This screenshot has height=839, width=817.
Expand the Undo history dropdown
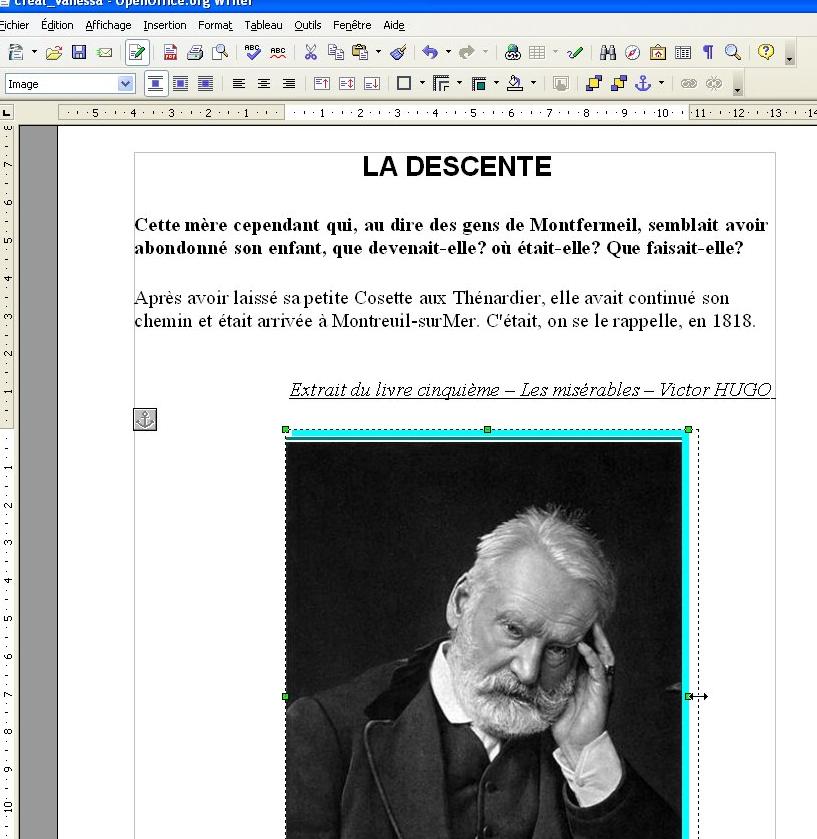click(x=448, y=52)
